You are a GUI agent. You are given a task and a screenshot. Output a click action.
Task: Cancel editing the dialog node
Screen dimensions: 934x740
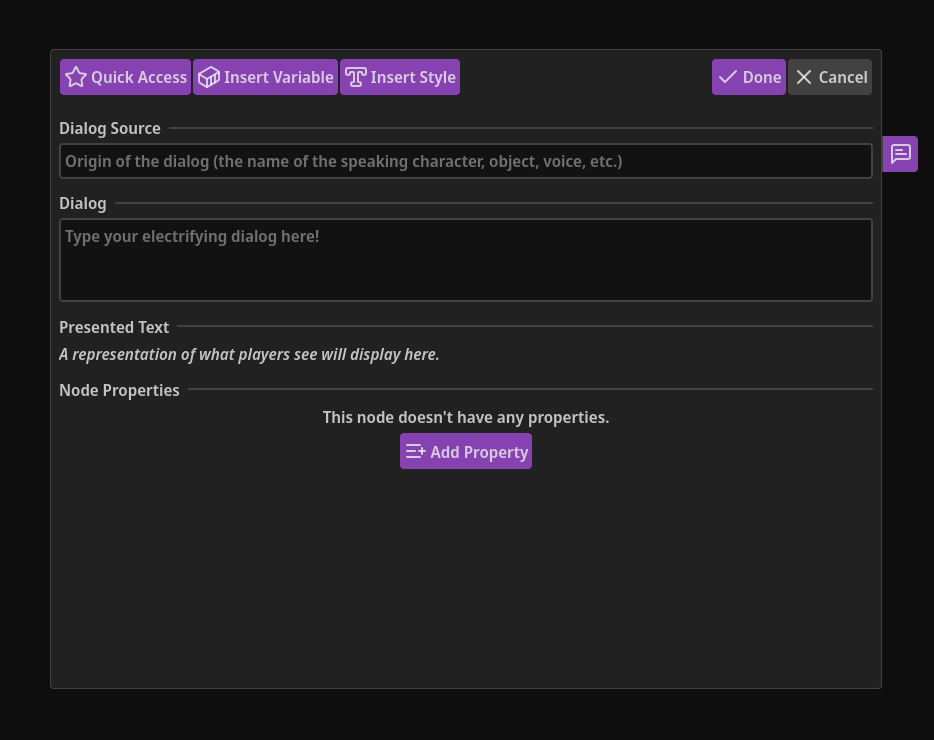click(829, 76)
